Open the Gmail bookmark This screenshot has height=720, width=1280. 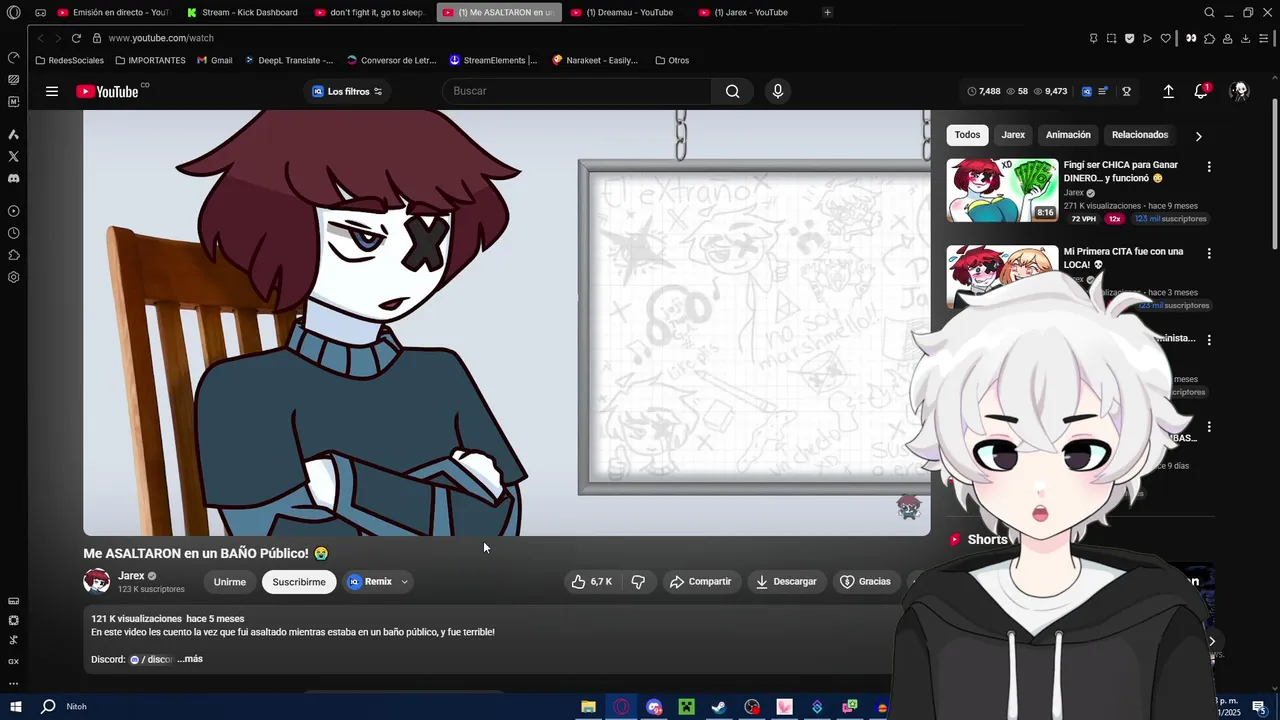coord(214,60)
